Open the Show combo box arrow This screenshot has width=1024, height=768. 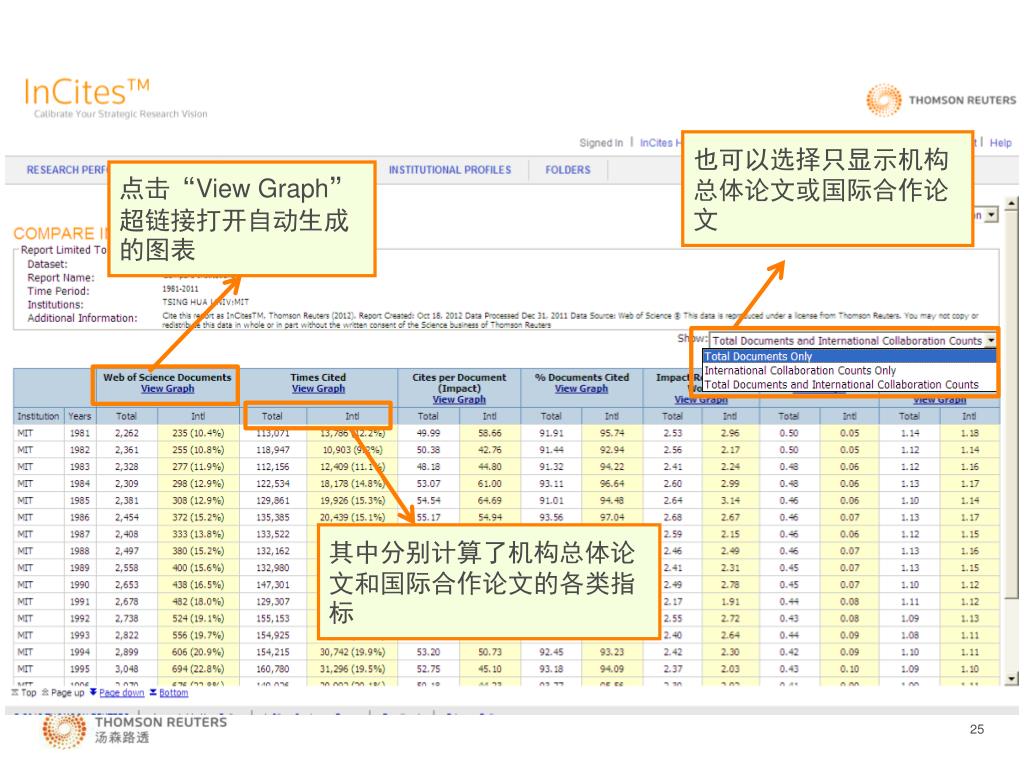coord(991,340)
